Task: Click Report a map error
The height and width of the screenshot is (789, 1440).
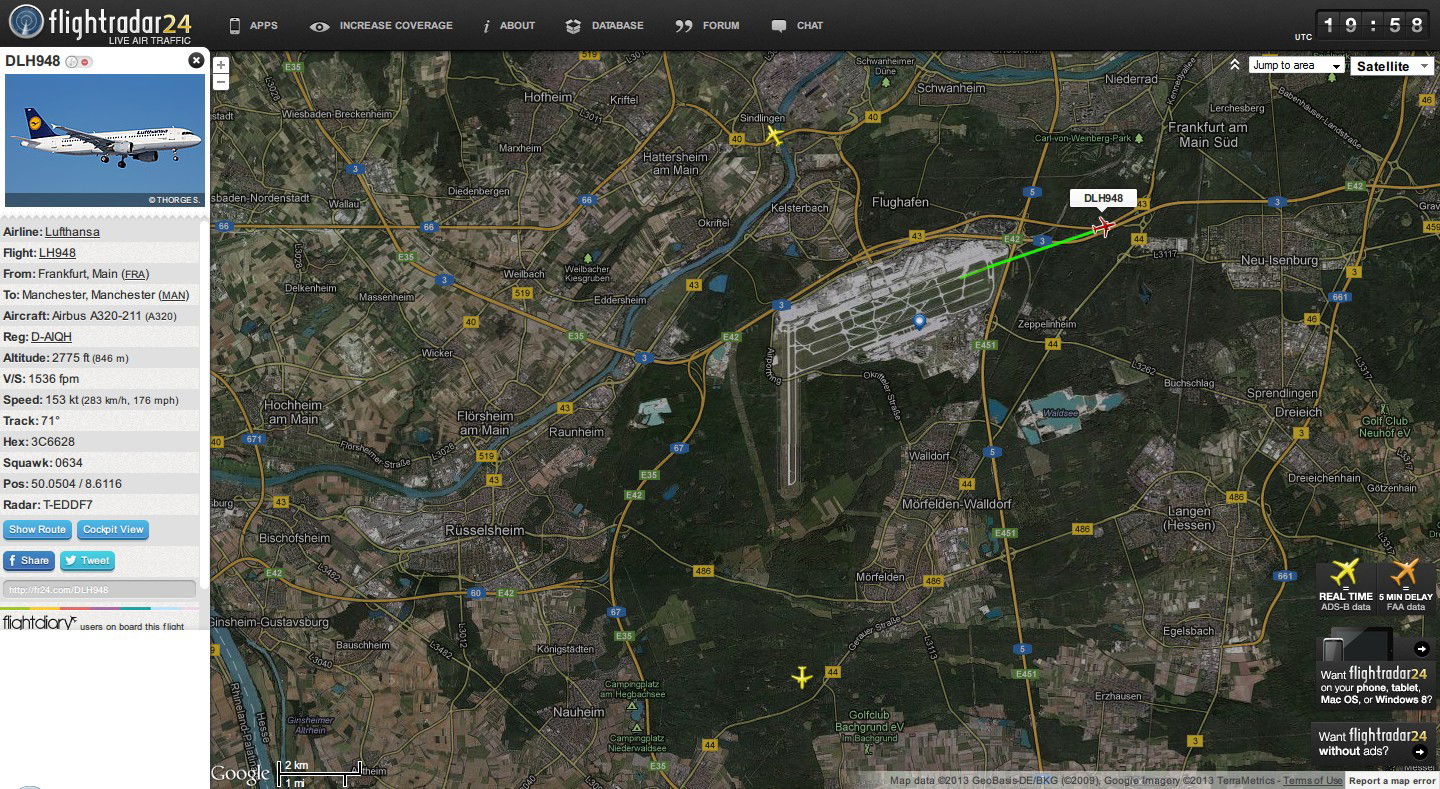Action: coord(1392,781)
